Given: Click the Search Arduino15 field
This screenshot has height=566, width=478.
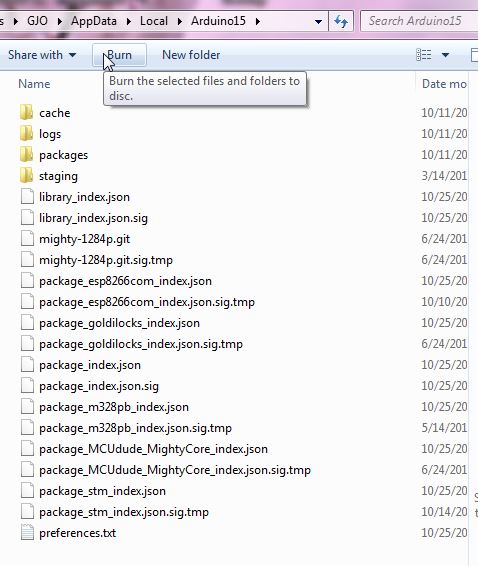Looking at the screenshot, I should point(419,21).
